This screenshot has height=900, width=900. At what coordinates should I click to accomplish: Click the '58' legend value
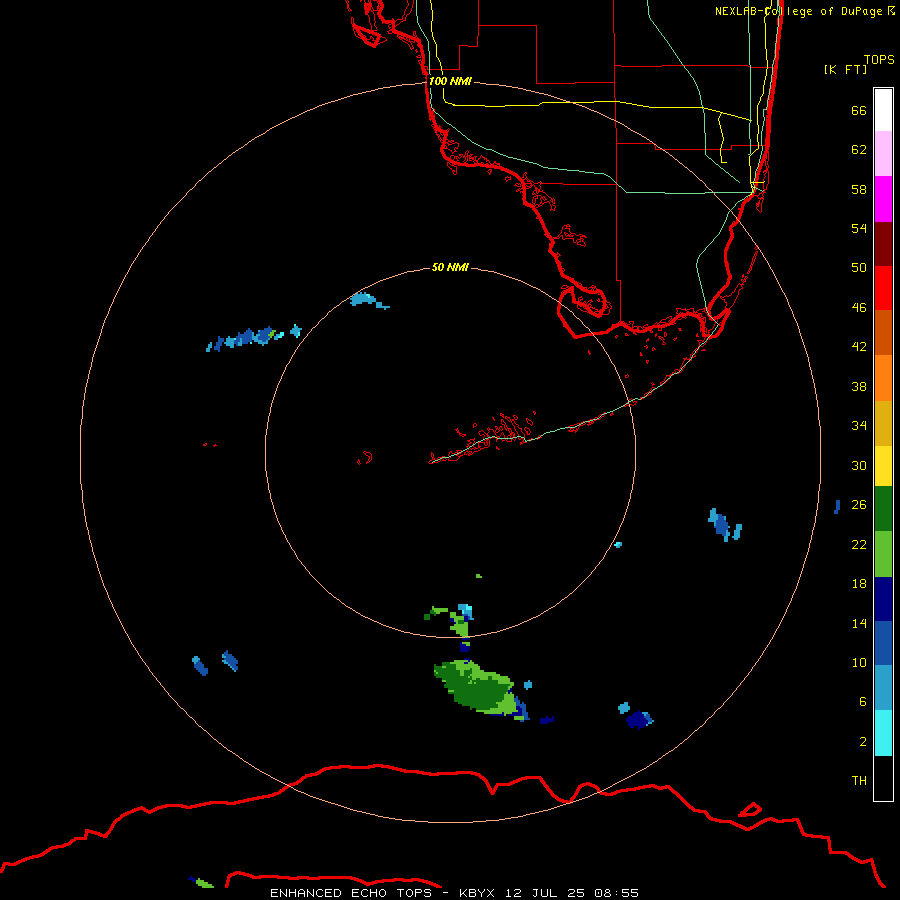pos(859,189)
